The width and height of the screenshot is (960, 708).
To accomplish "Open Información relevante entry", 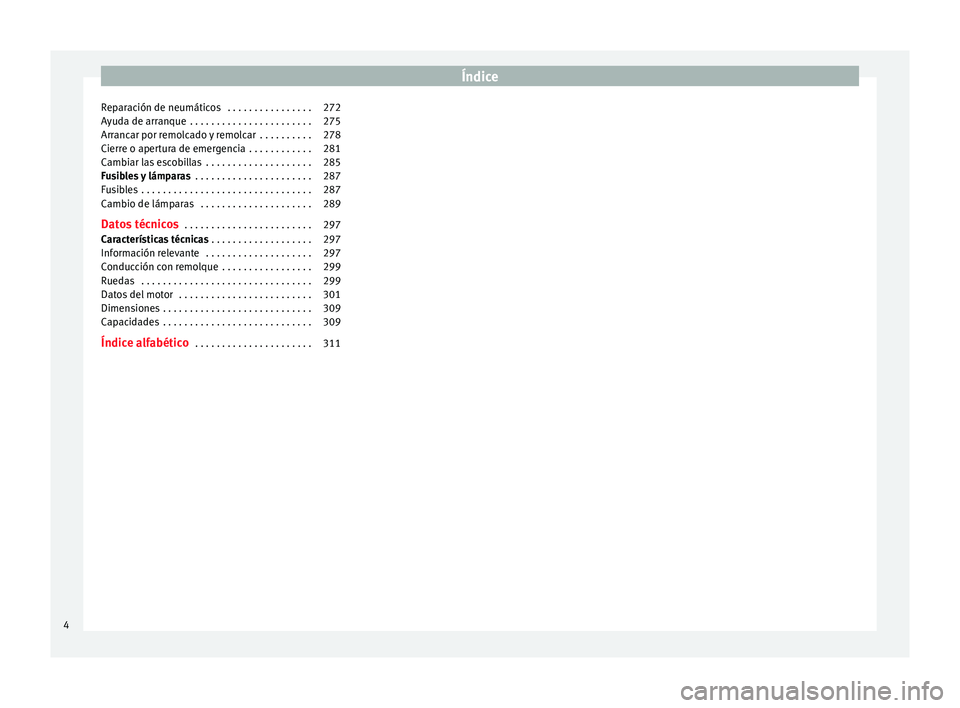I will click(150, 254).
